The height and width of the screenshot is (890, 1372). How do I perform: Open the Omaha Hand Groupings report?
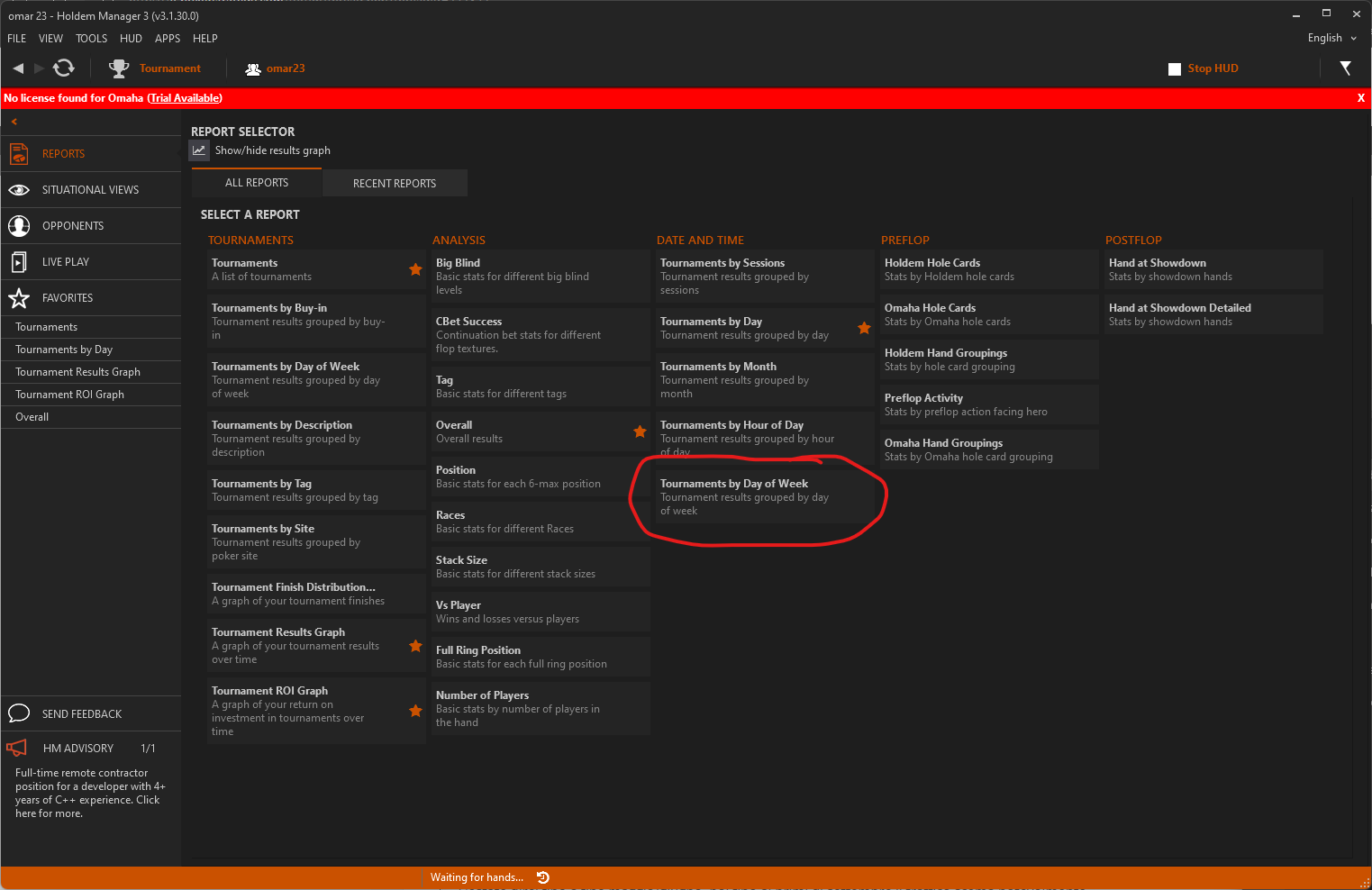(x=989, y=450)
